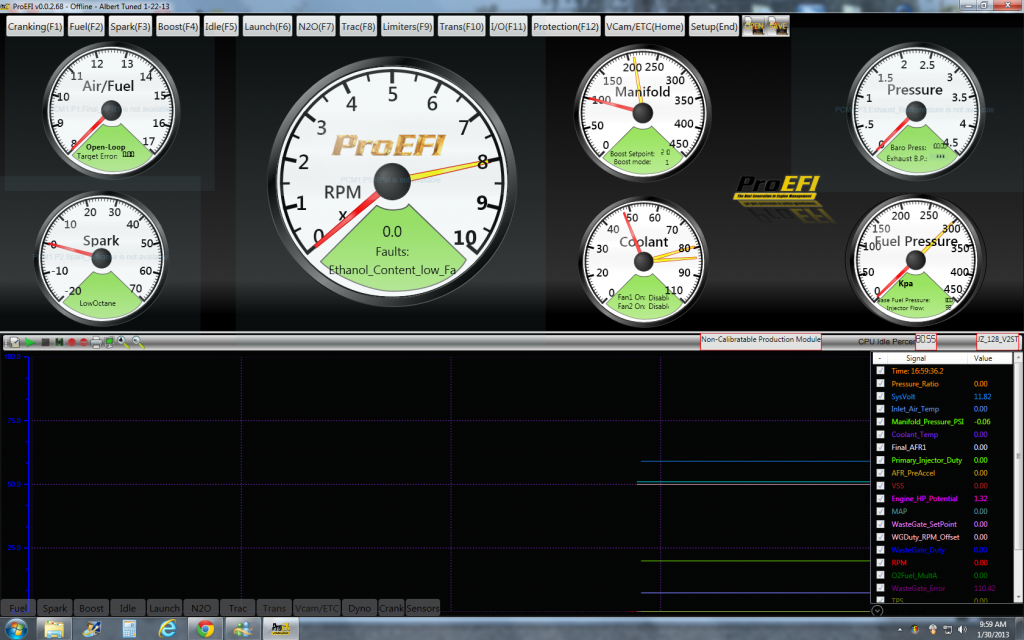1024x640 pixels.
Task: Click the Trac(F8) button
Action: click(358, 26)
